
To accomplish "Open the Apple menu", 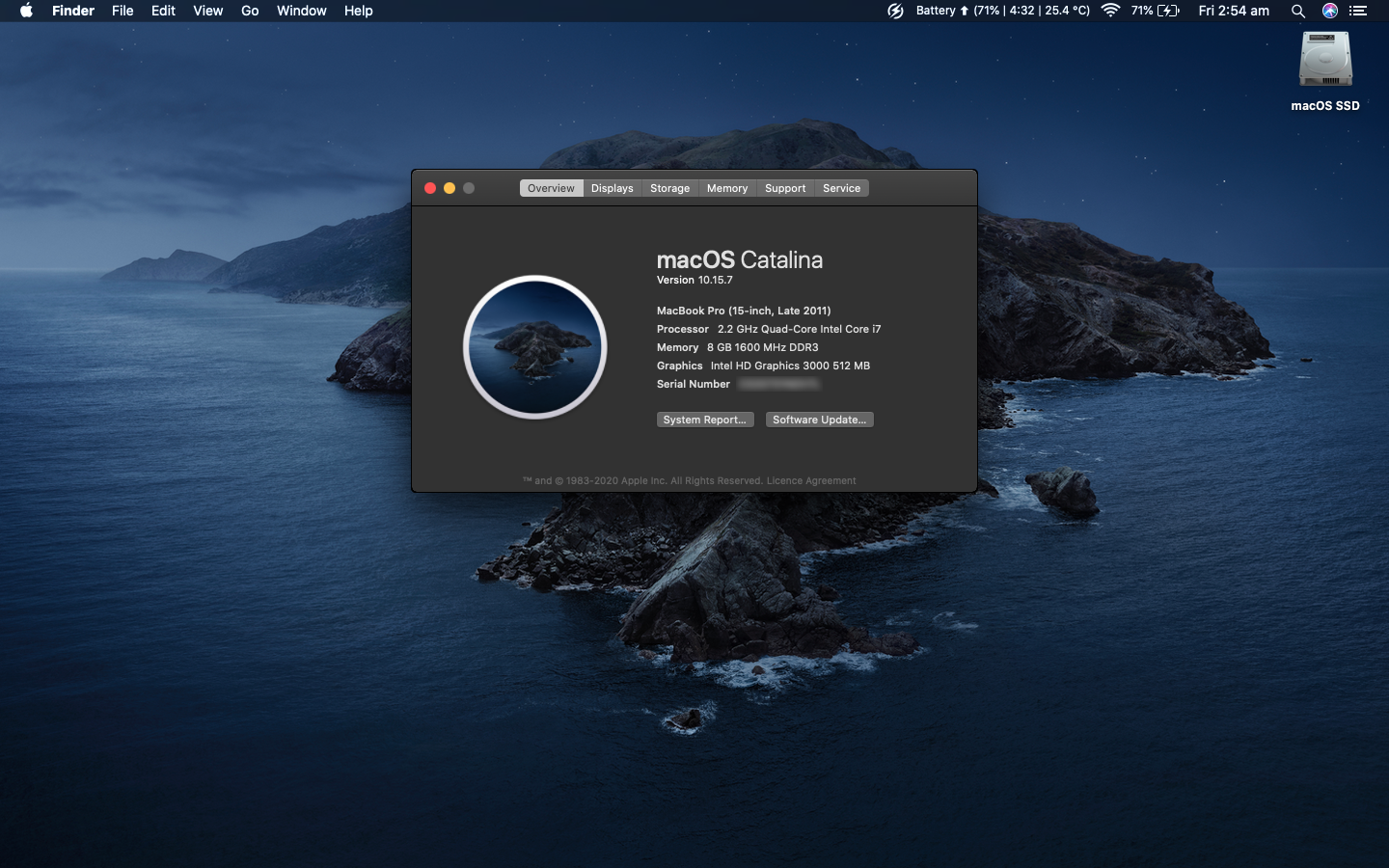I will coord(26,11).
